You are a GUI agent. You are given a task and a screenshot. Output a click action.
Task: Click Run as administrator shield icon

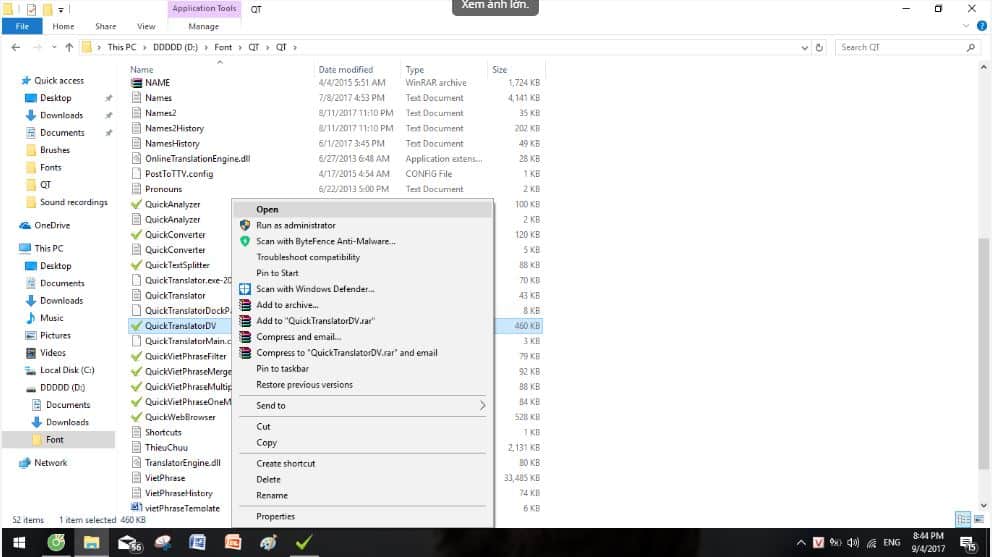245,225
